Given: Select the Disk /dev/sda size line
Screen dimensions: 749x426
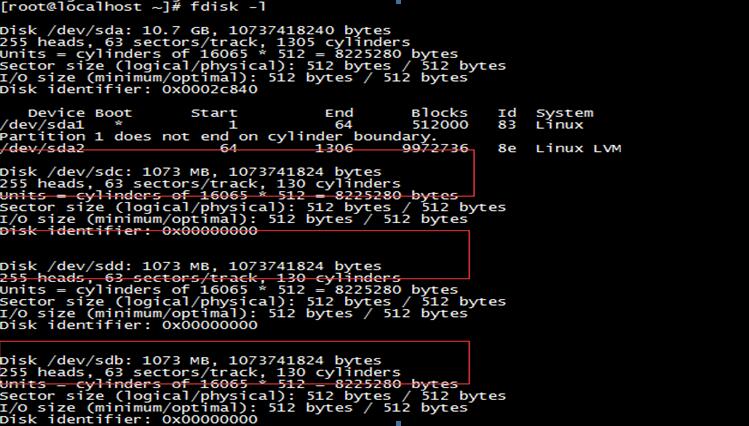Looking at the screenshot, I should (195, 31).
